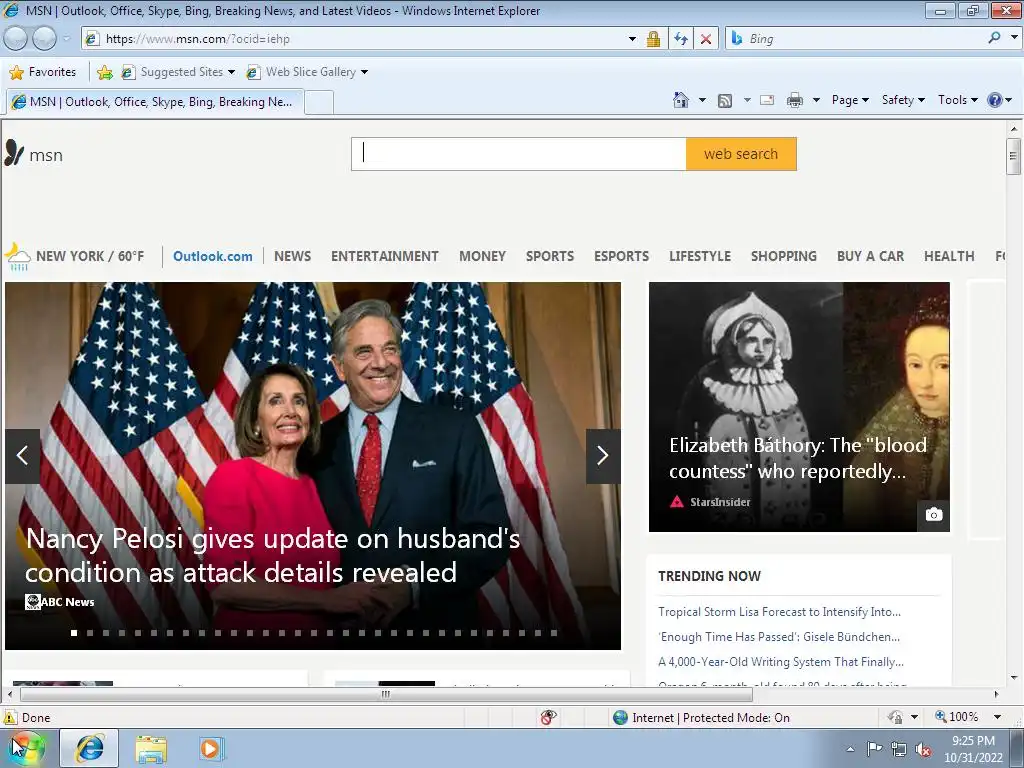The width and height of the screenshot is (1024, 768).
Task: Open a new blank tab
Action: tap(319, 103)
